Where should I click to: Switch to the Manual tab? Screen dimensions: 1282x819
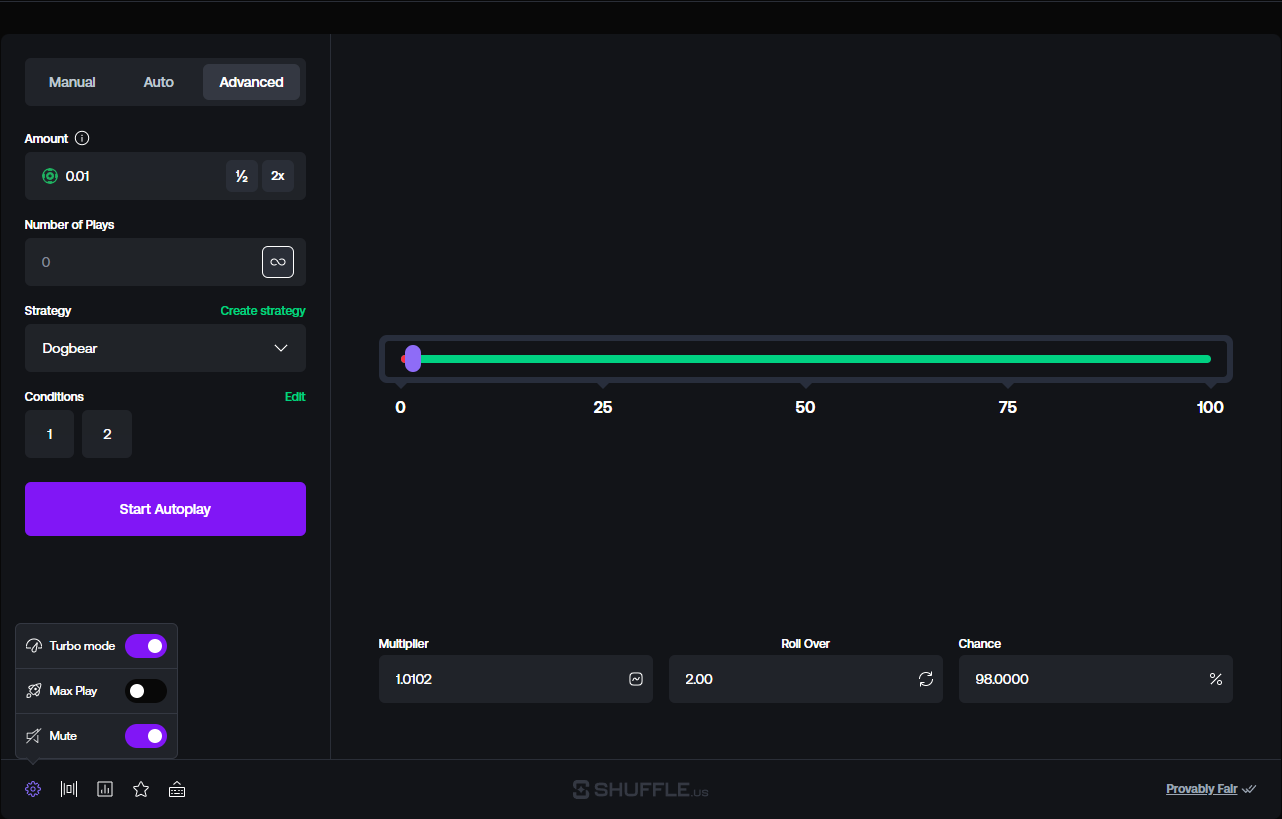tap(72, 82)
